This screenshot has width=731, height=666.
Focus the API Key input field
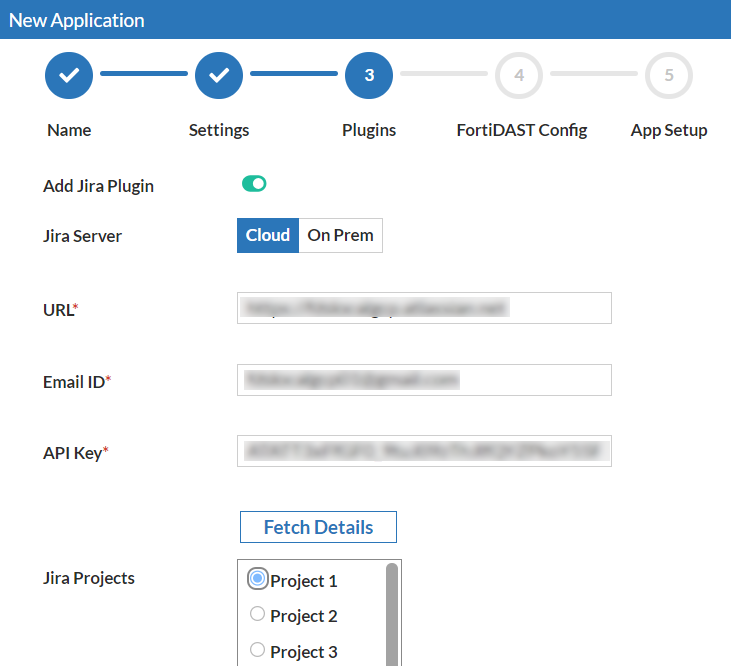pos(424,451)
